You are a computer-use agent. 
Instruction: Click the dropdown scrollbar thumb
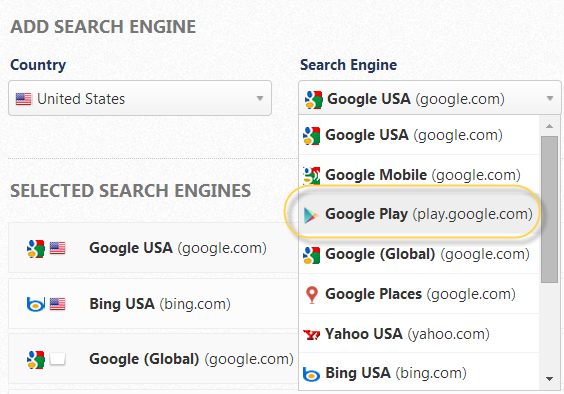[549, 209]
